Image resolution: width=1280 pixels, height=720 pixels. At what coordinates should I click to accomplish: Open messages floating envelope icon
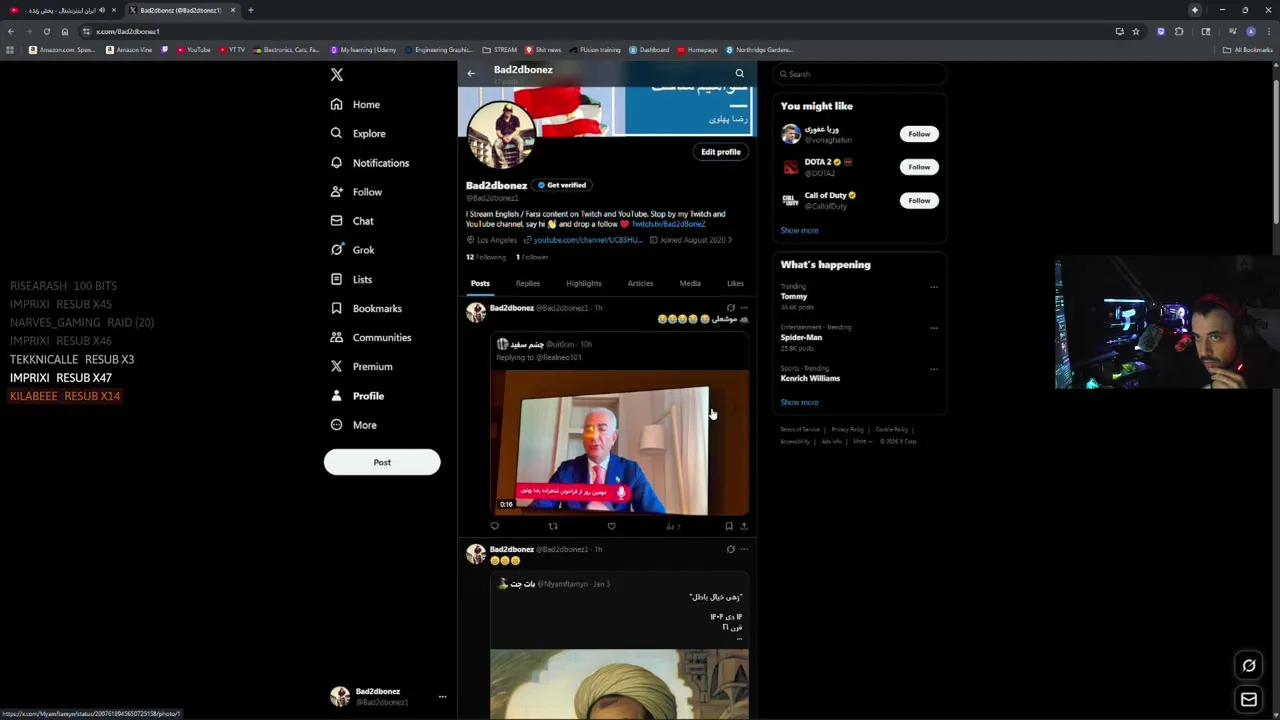click(x=1249, y=700)
